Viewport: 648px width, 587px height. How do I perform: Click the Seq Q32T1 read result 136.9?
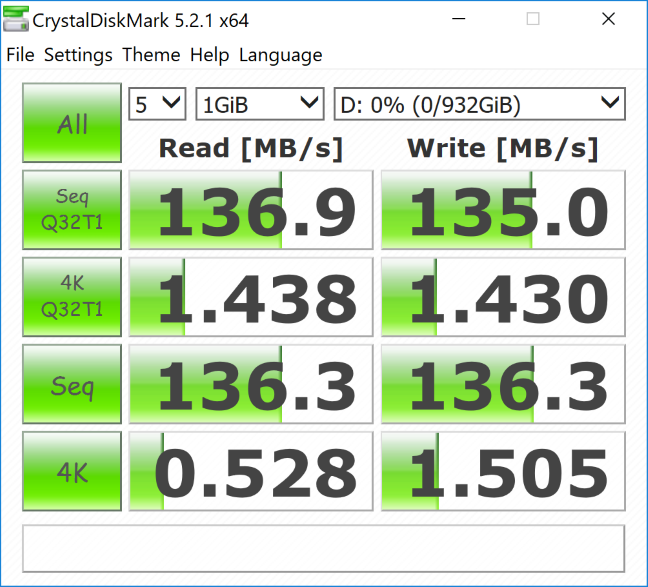coord(251,210)
